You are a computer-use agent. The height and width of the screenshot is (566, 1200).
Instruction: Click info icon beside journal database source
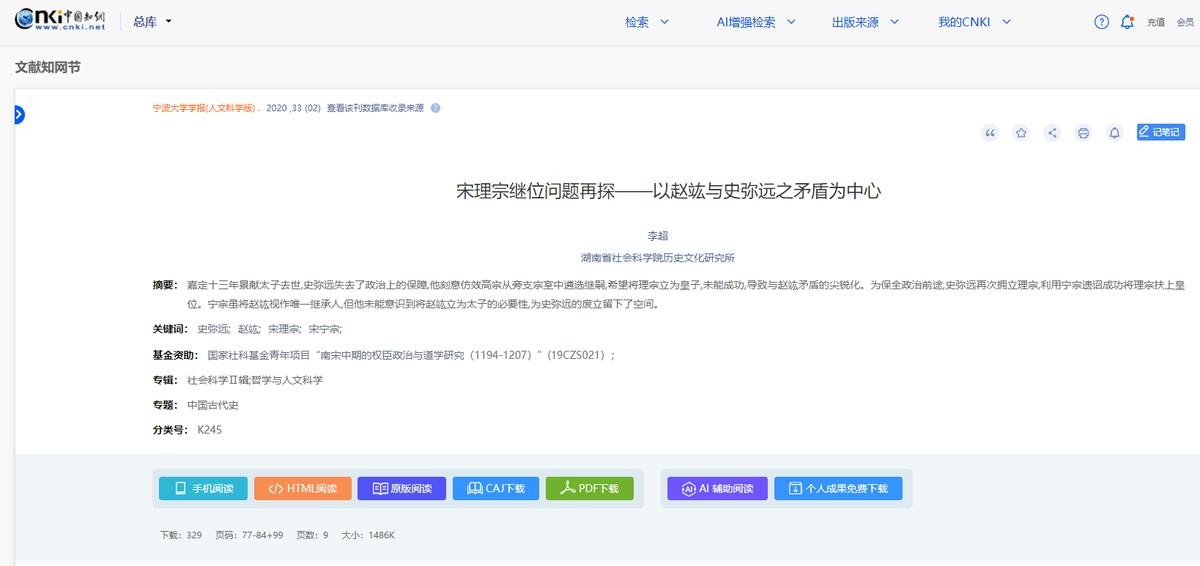(x=435, y=108)
